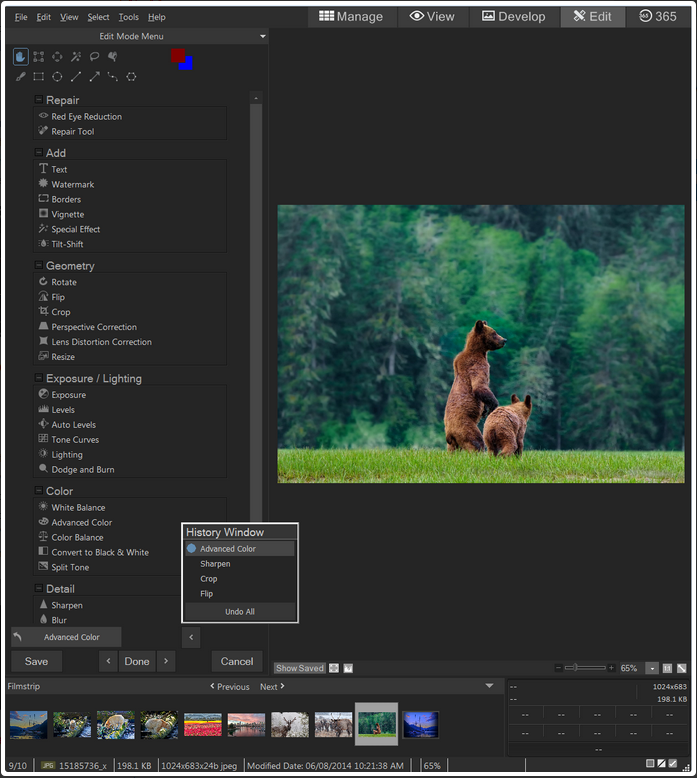
Task: Collapse the Repair group
Action: tap(39, 100)
